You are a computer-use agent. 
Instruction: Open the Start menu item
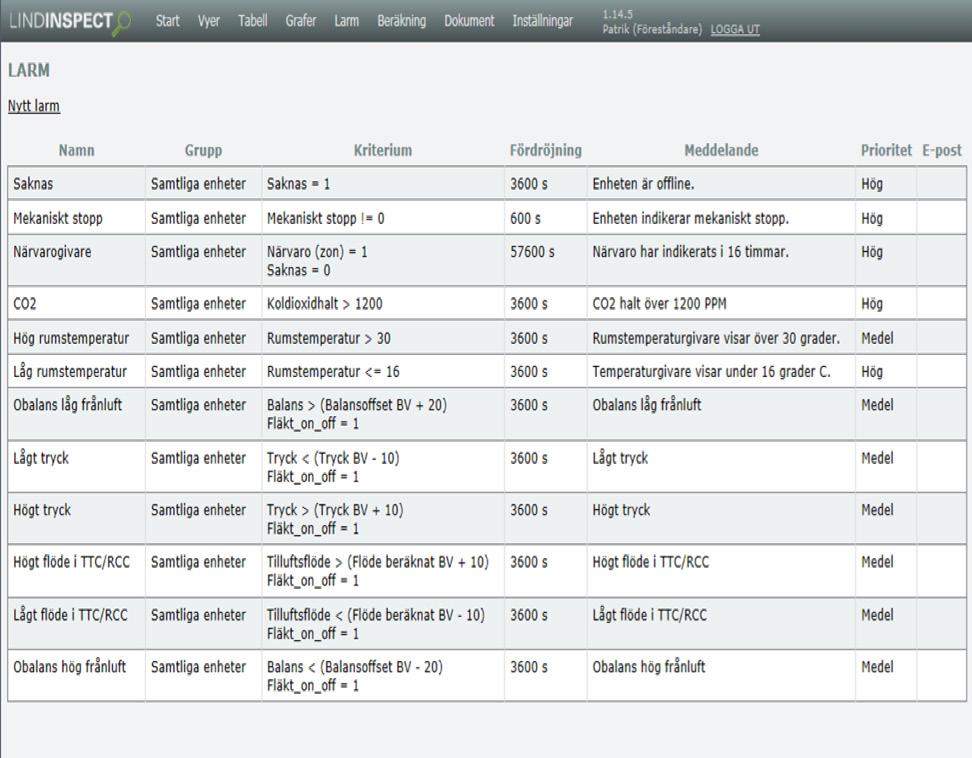click(x=167, y=21)
